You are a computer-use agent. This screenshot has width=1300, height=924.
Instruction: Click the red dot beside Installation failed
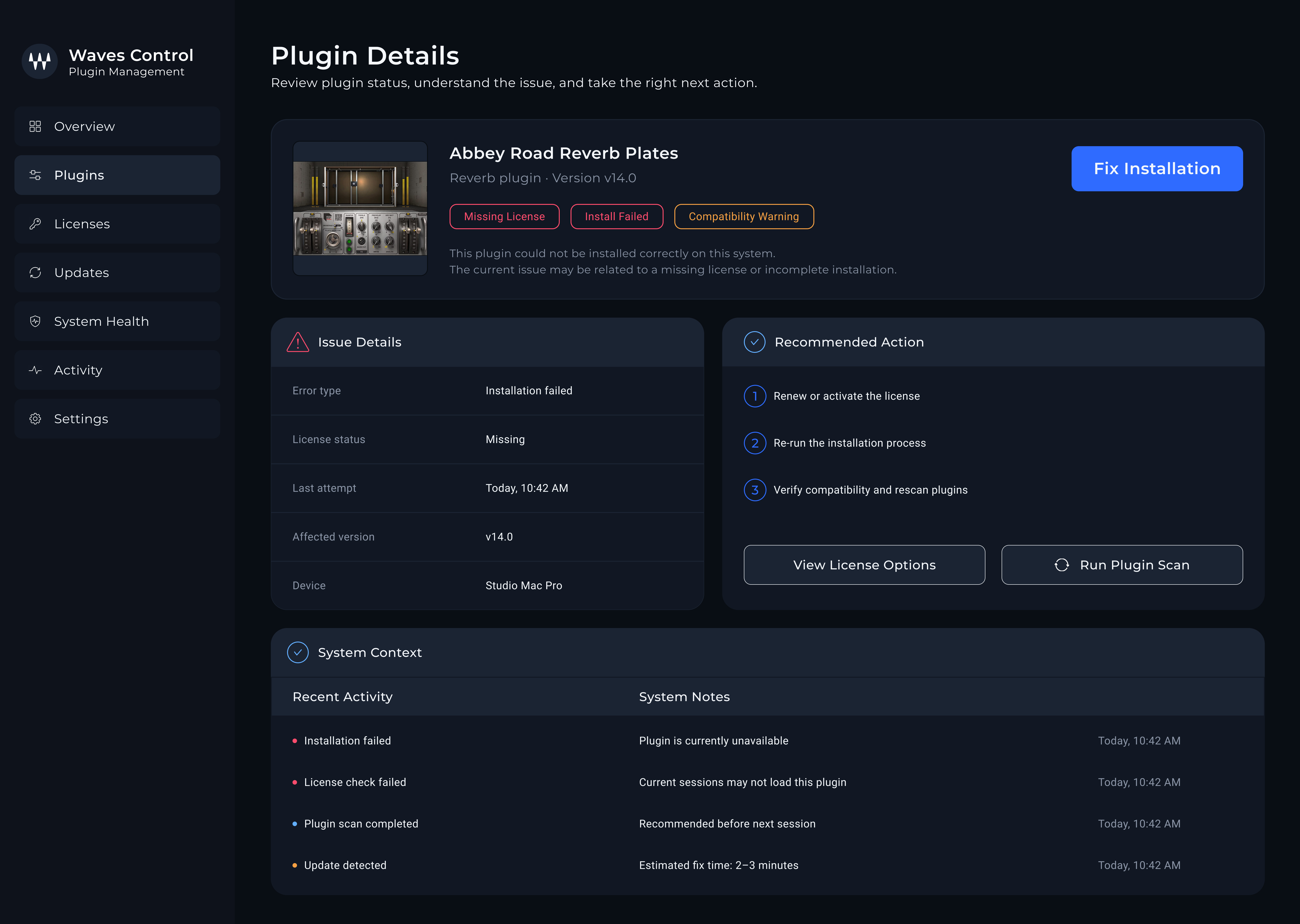pos(294,741)
